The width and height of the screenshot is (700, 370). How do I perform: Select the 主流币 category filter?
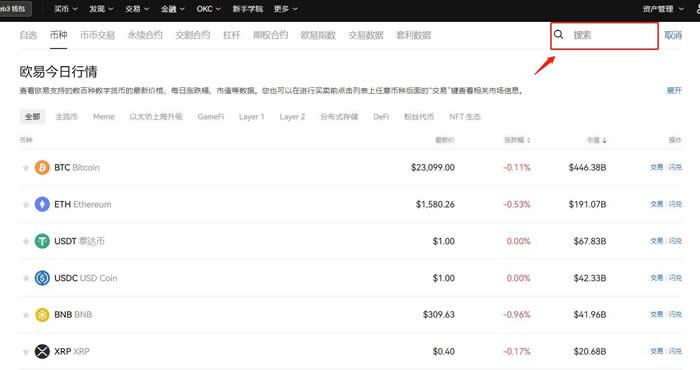pos(67,117)
